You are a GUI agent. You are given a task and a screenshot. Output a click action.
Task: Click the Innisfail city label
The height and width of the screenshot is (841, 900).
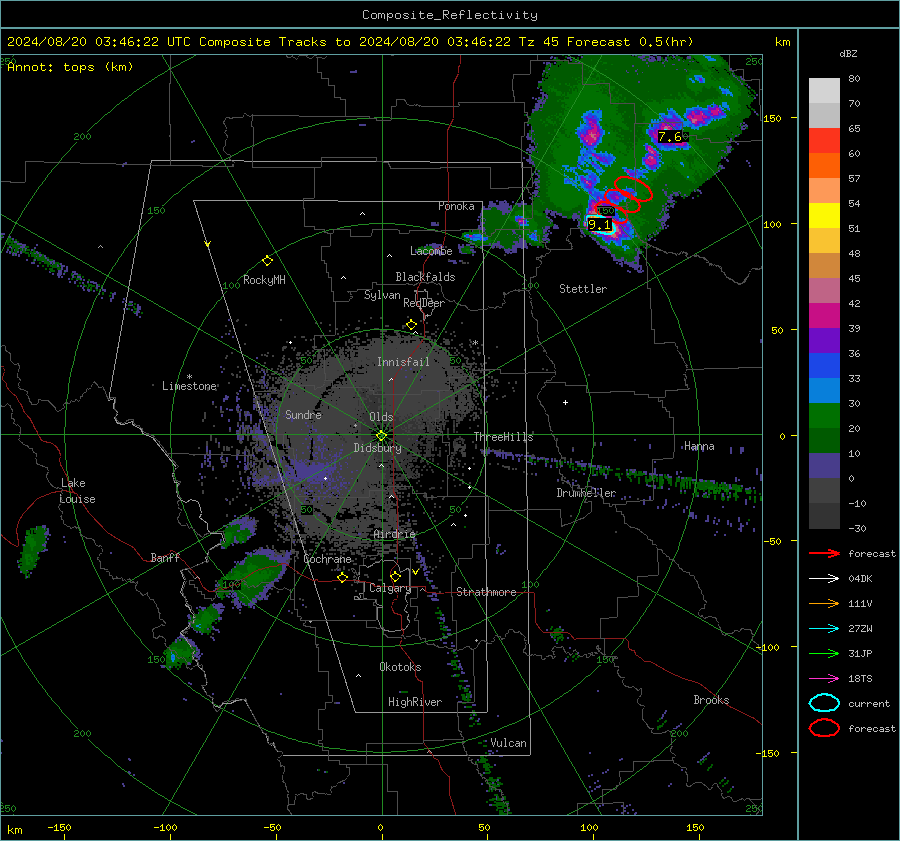point(403,362)
